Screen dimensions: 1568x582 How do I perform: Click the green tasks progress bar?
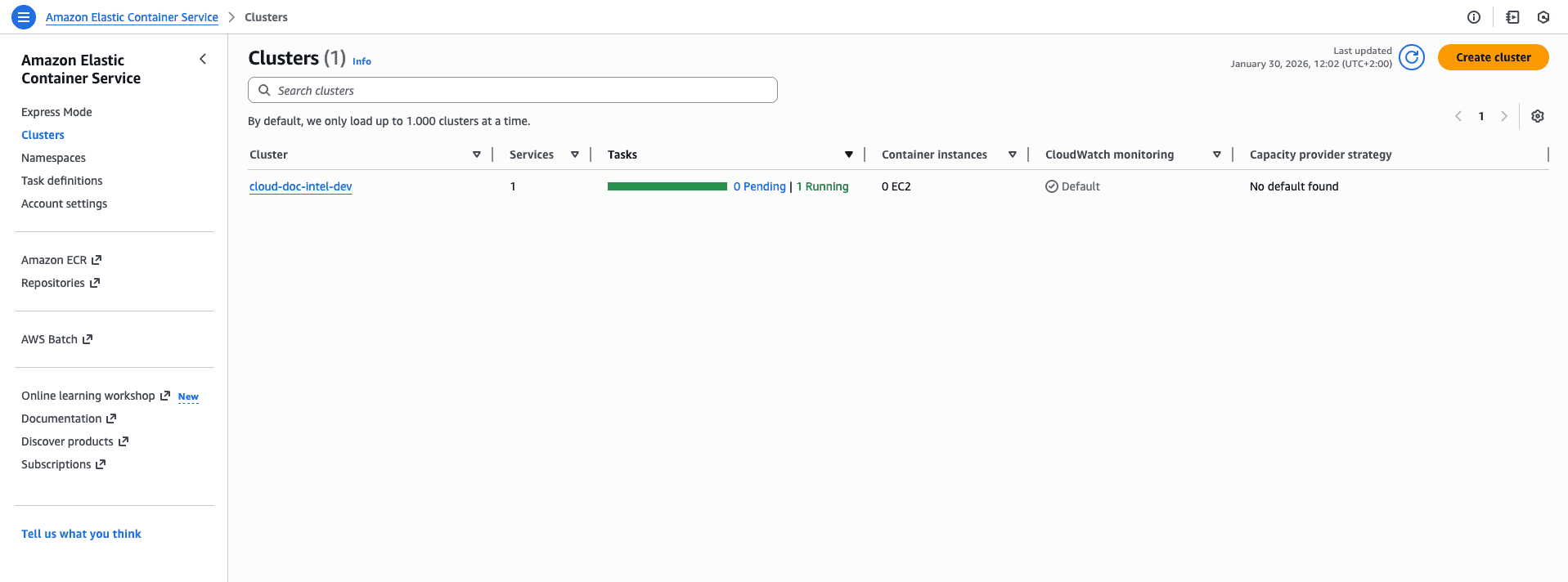pyautogui.click(x=667, y=186)
